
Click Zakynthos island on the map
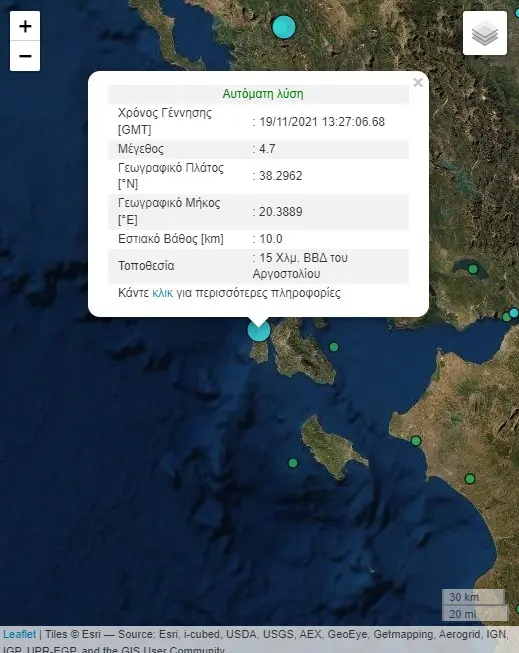[x=329, y=446]
